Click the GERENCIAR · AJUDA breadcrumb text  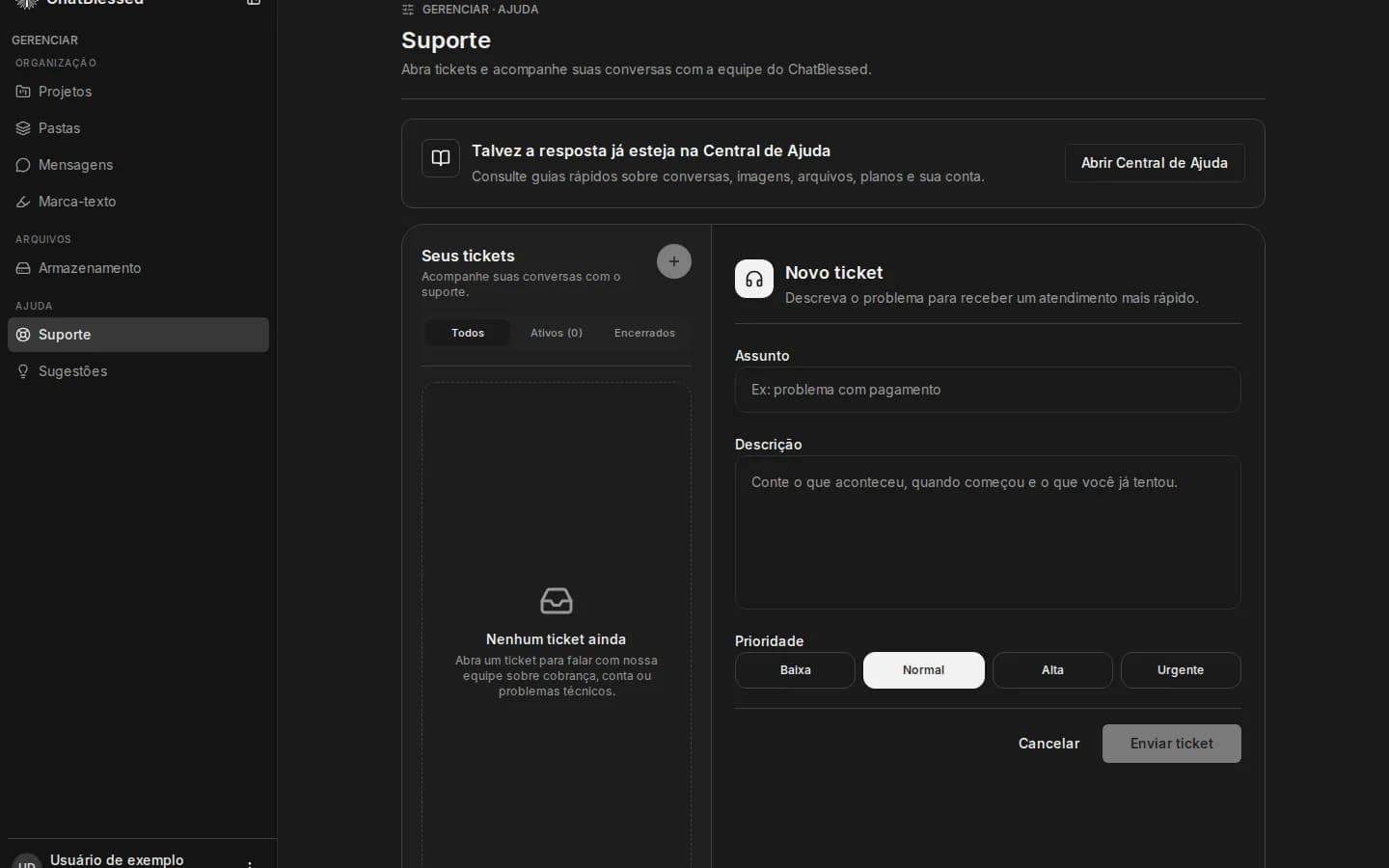point(480,10)
